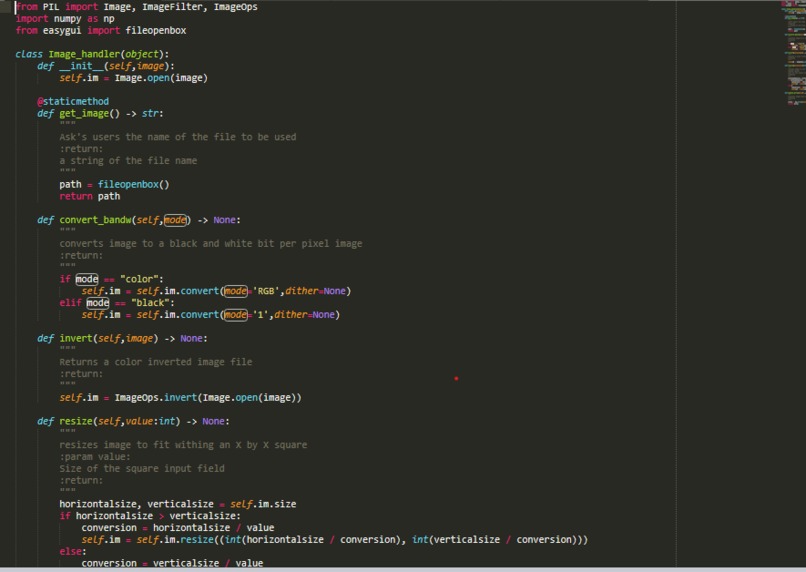This screenshot has height=572, width=806.
Task: Click the '@staticmethod' decorator
Action: point(73,101)
